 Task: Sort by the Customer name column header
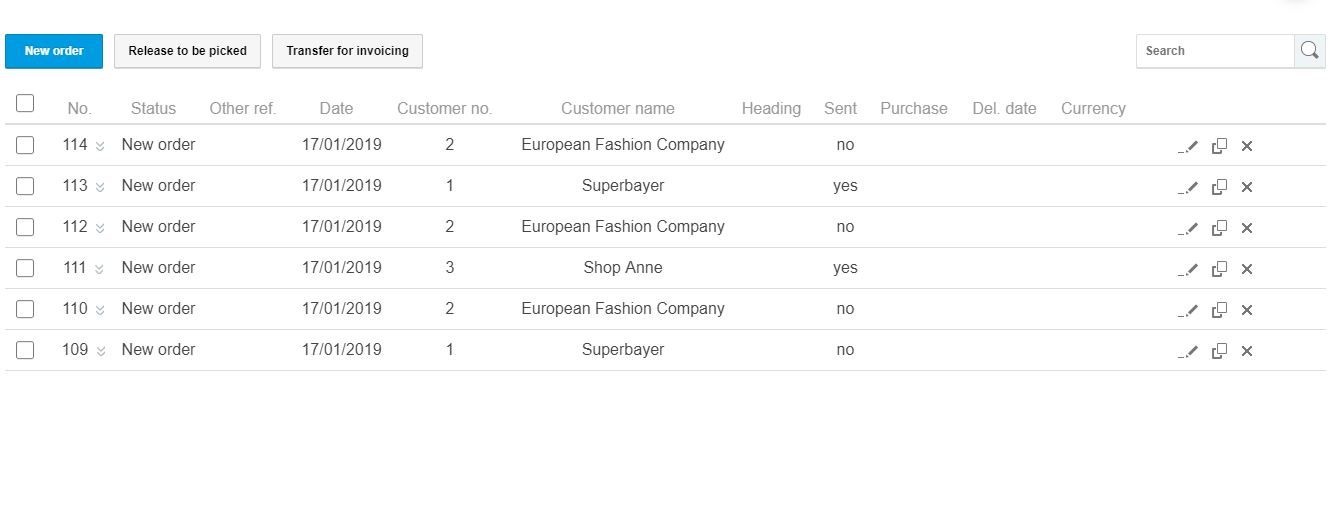618,109
